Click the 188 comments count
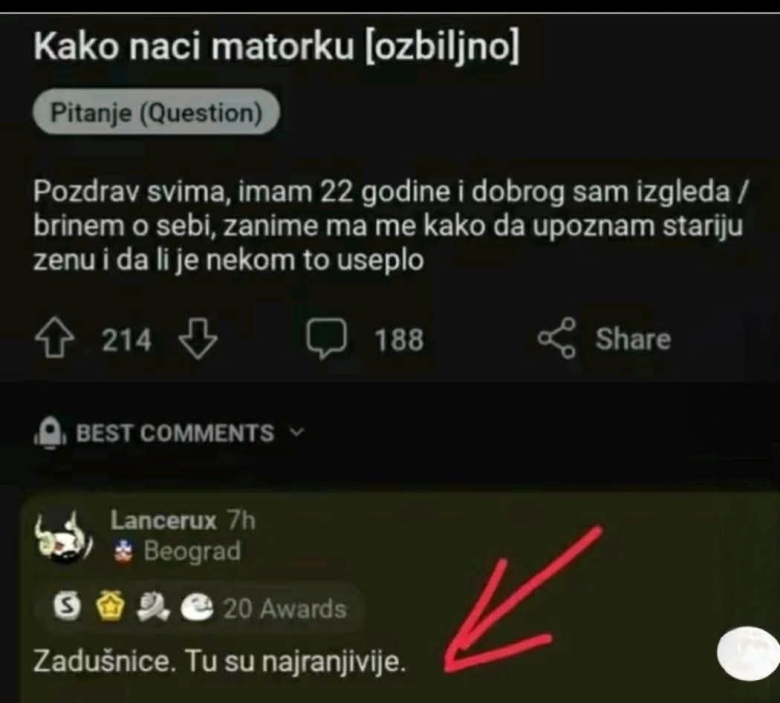This screenshot has height=703, width=780. [x=399, y=340]
